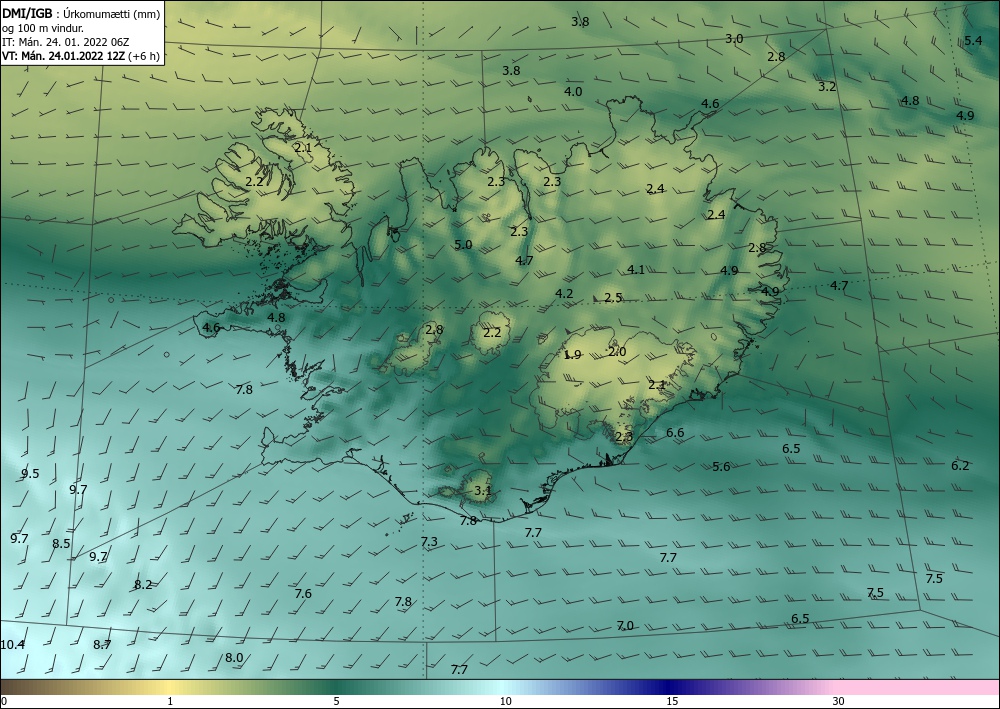The height and width of the screenshot is (709, 1000).
Task: Click the 10.4 precipitable water value
Action: (12, 645)
